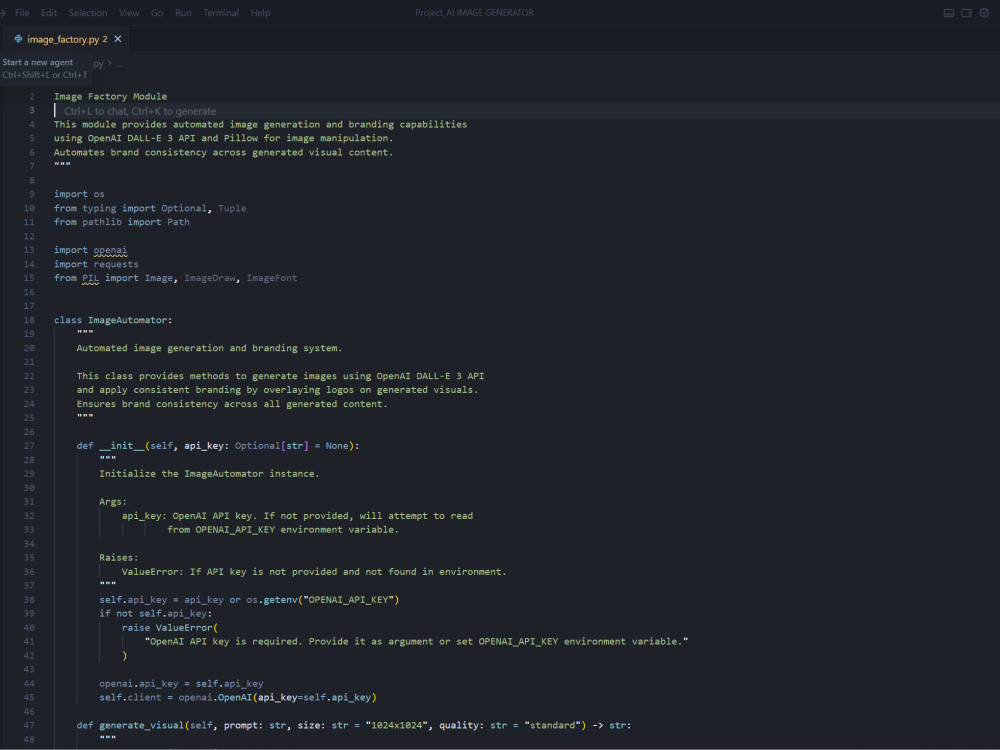This screenshot has width=1000, height=750.
Task: Click the Python icon on image_factory.py tab
Action: [18, 39]
